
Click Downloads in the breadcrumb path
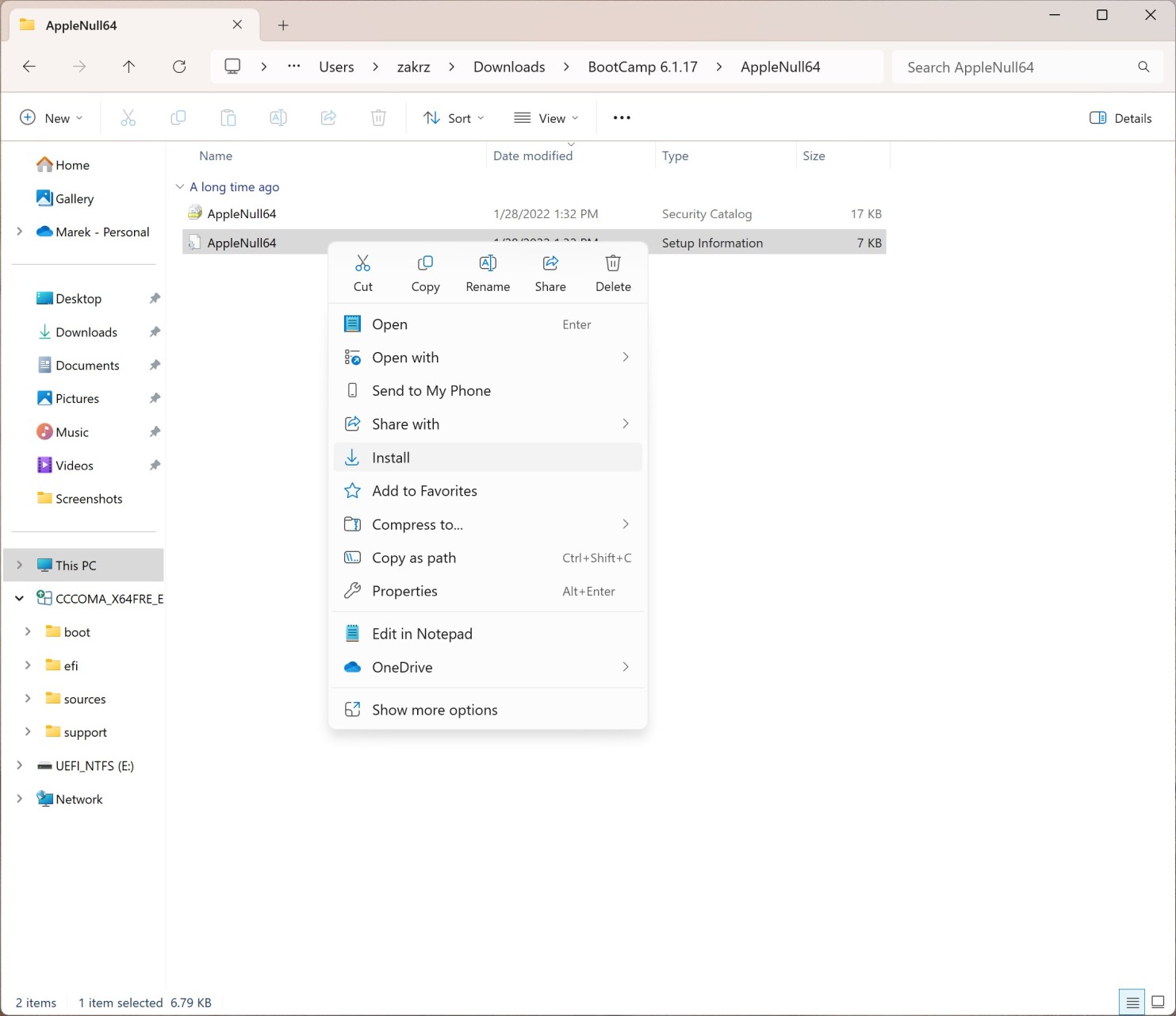509,67
